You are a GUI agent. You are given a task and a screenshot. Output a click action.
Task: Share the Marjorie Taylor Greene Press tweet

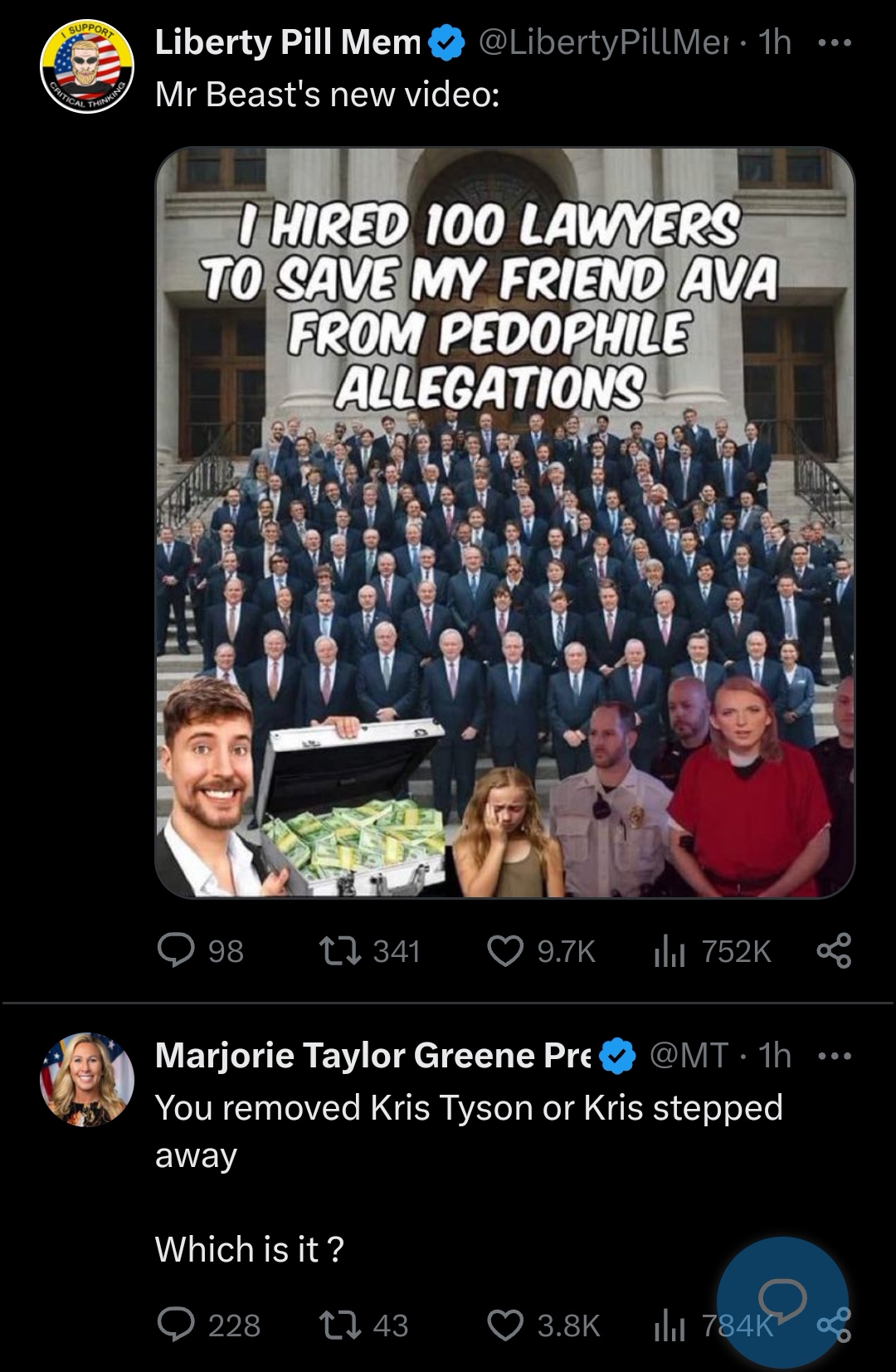click(x=834, y=1325)
